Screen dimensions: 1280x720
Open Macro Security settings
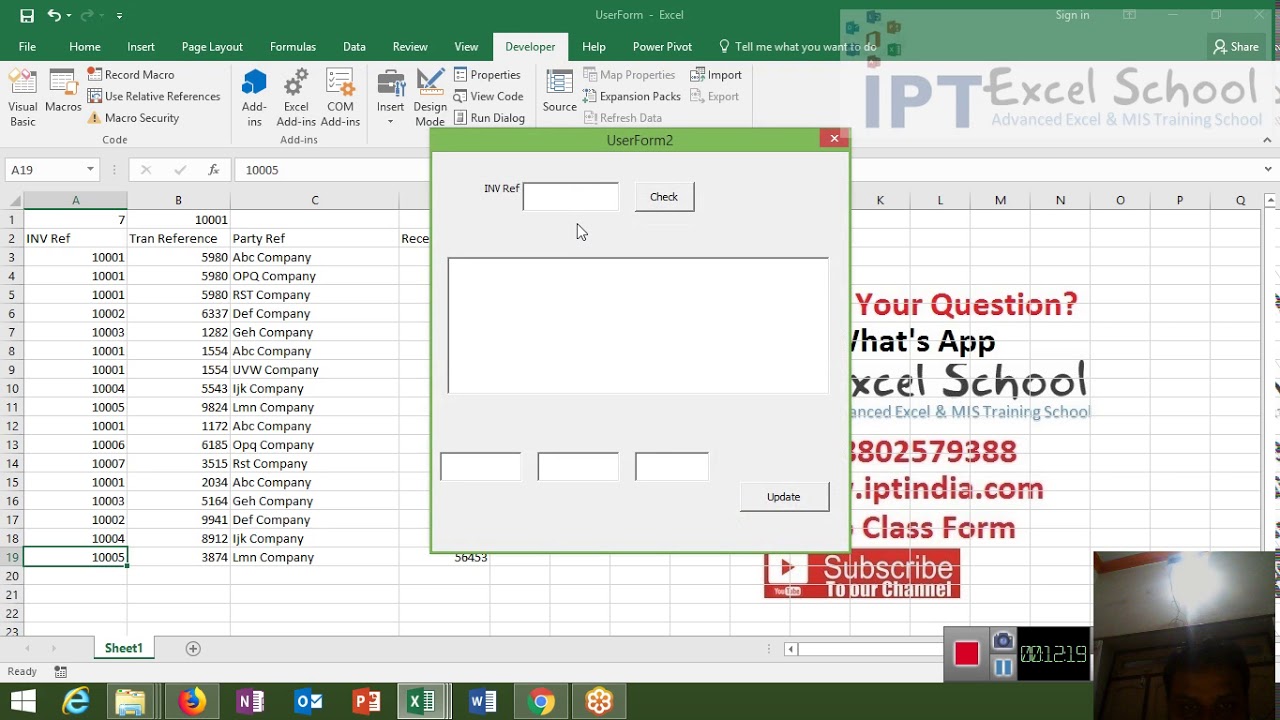[133, 118]
